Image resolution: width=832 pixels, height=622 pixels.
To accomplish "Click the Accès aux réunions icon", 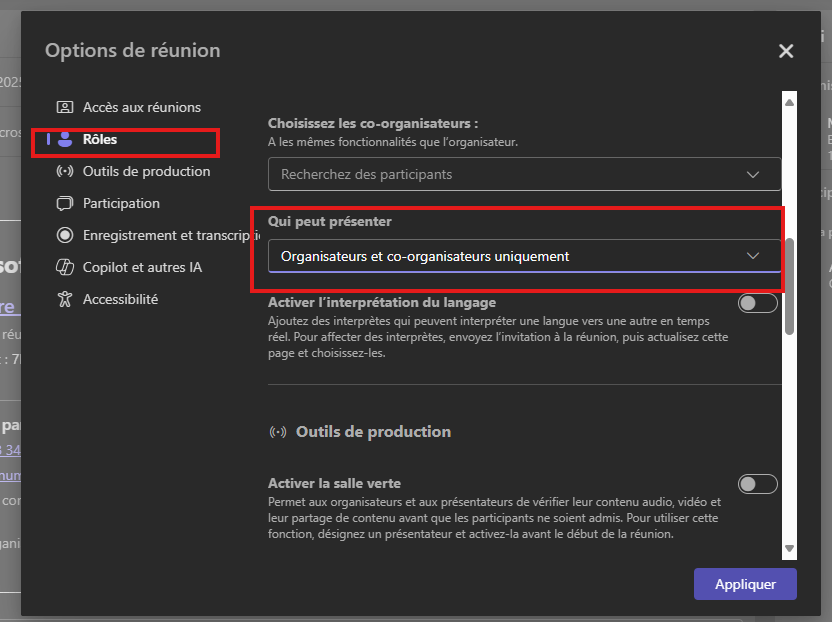I will pyautogui.click(x=65, y=107).
